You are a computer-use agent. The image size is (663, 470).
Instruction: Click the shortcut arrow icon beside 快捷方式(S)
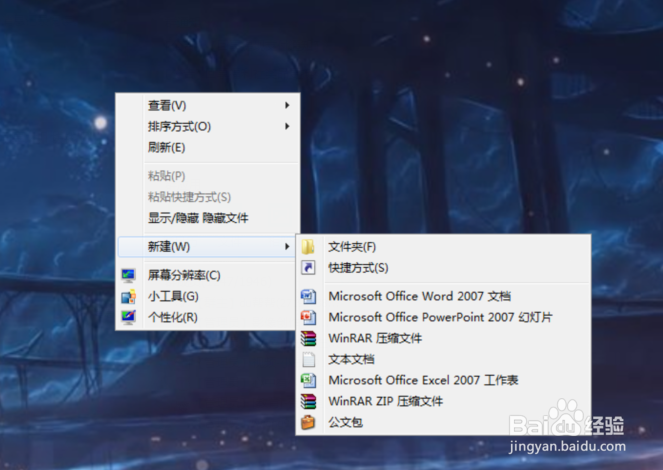pyautogui.click(x=308, y=268)
